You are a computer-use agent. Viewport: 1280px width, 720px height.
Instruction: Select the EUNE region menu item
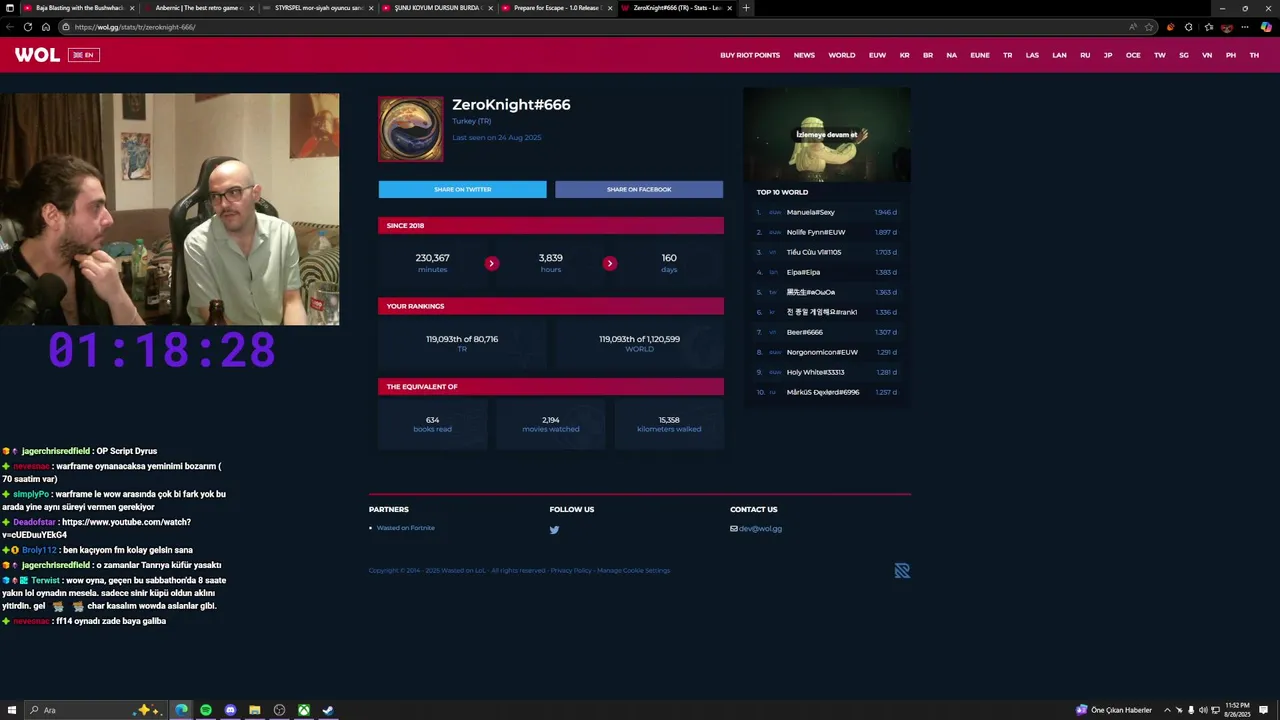pos(980,55)
